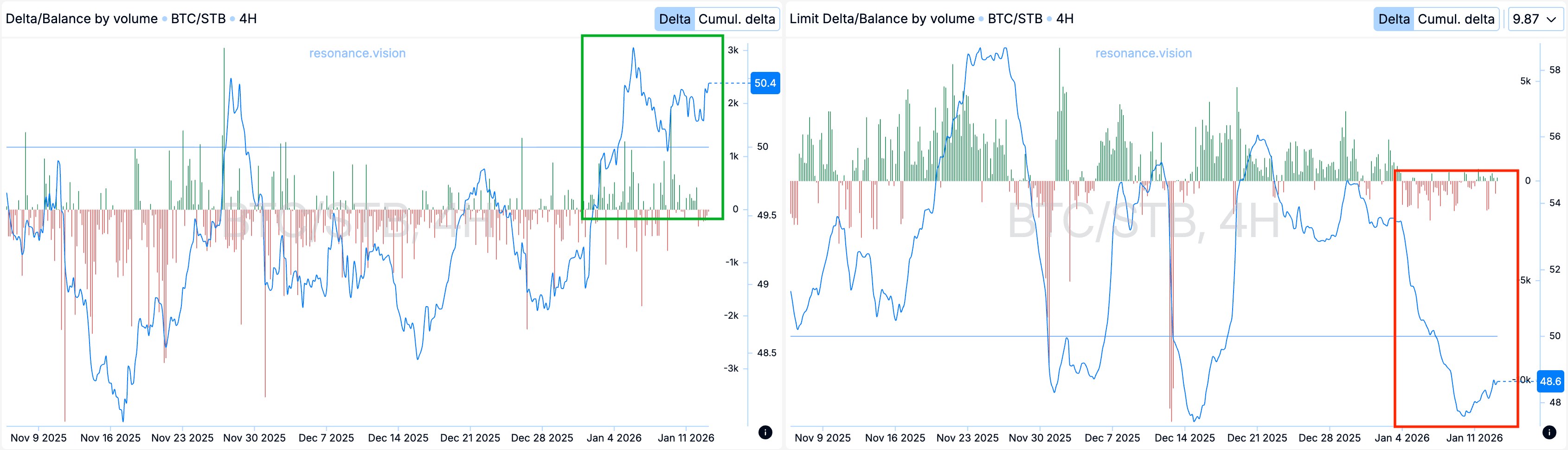Screen dimensions: 1568x450
Task: Select Delta mode on the left chart
Action: click(675, 19)
